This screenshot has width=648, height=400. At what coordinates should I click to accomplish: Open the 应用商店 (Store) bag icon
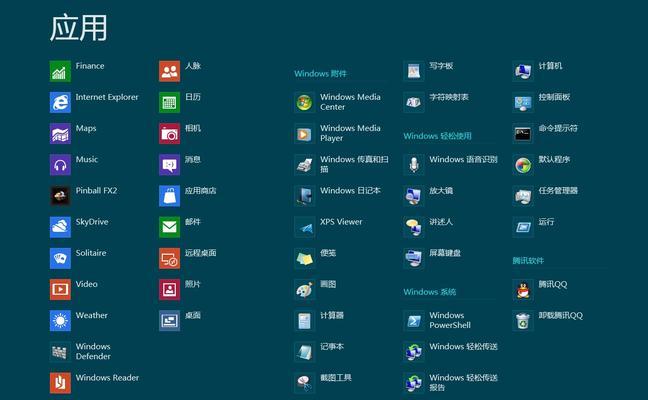tap(169, 196)
